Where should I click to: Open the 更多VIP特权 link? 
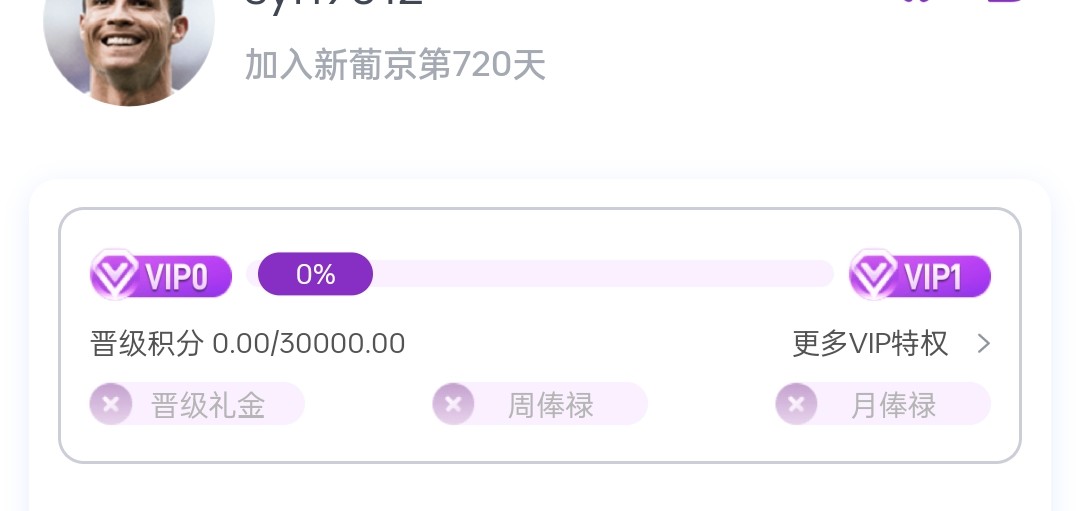click(870, 344)
